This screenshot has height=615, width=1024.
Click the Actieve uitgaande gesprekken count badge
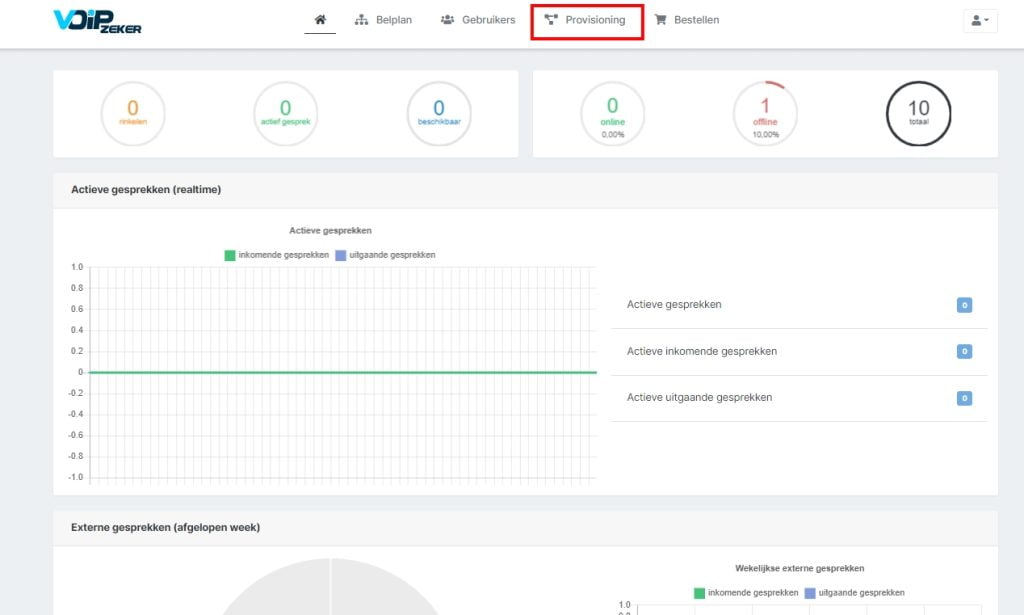964,398
